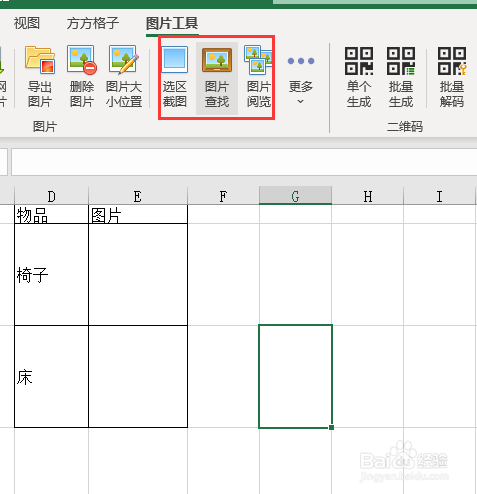Launch the 图片查找 picture lookup tool

click(x=217, y=77)
